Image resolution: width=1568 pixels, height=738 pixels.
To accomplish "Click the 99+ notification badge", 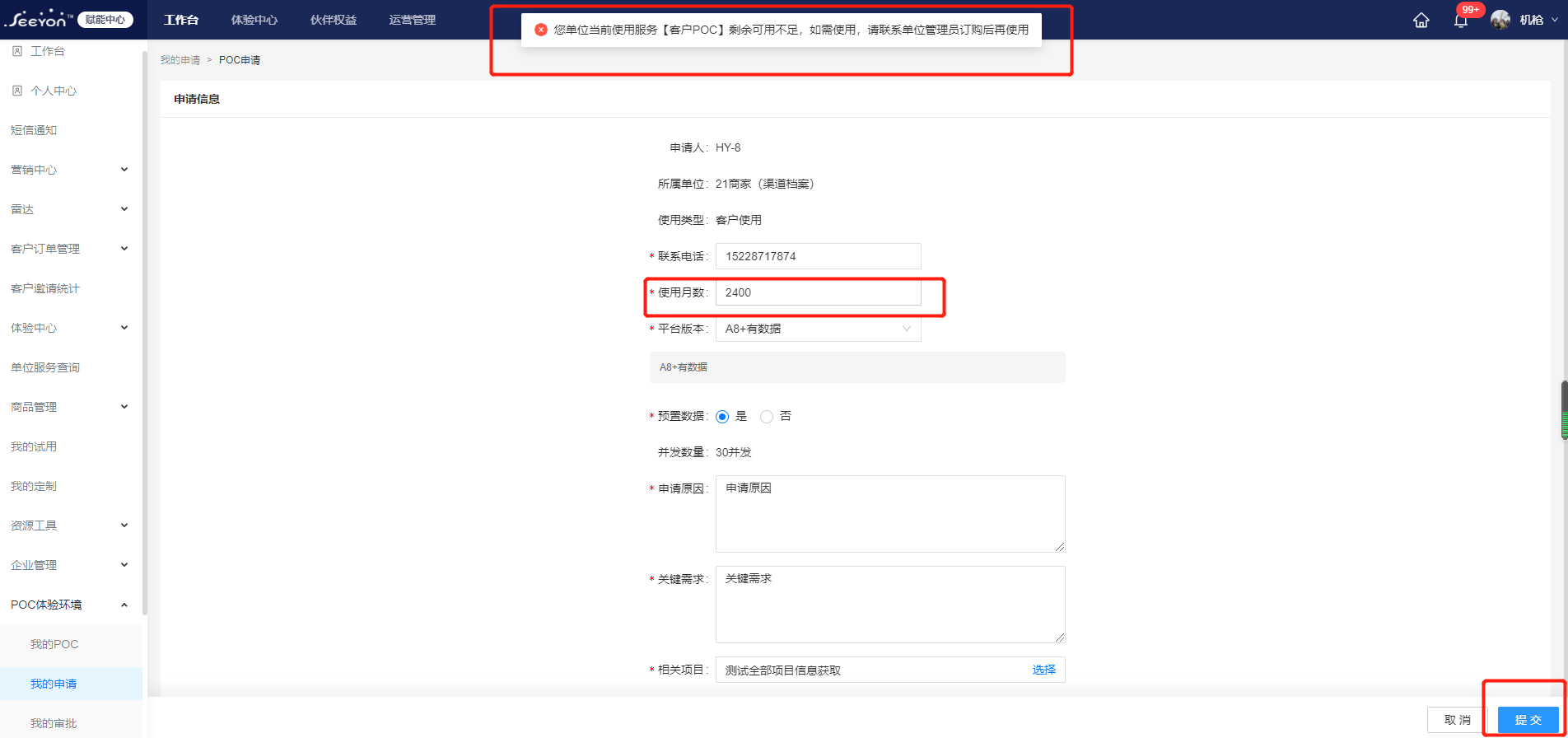I will pos(1471,10).
